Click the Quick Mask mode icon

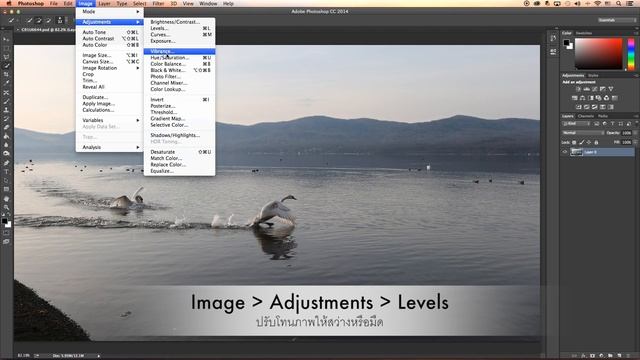coord(6,233)
